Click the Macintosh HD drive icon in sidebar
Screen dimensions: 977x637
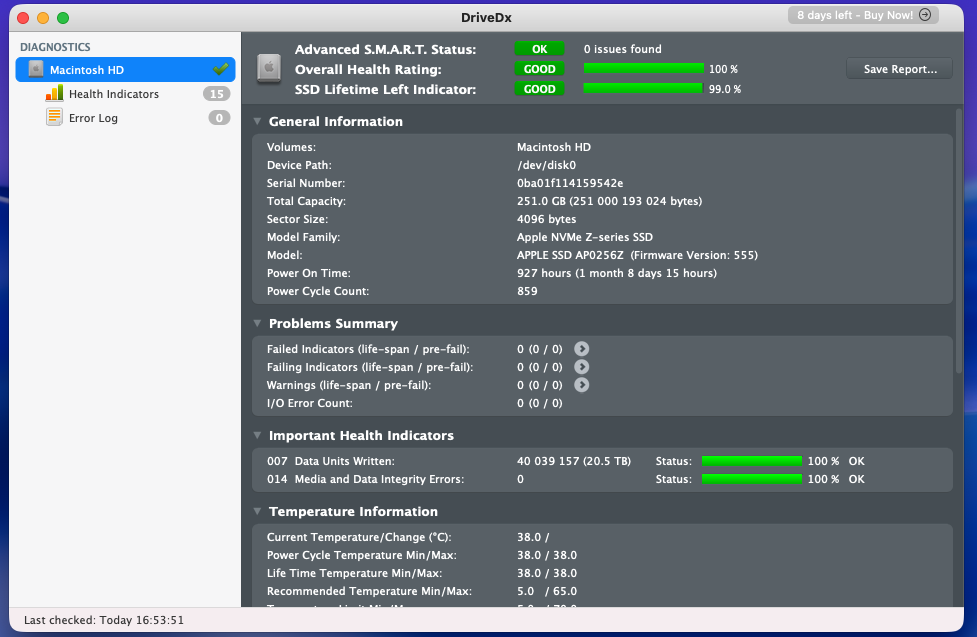(x=36, y=69)
